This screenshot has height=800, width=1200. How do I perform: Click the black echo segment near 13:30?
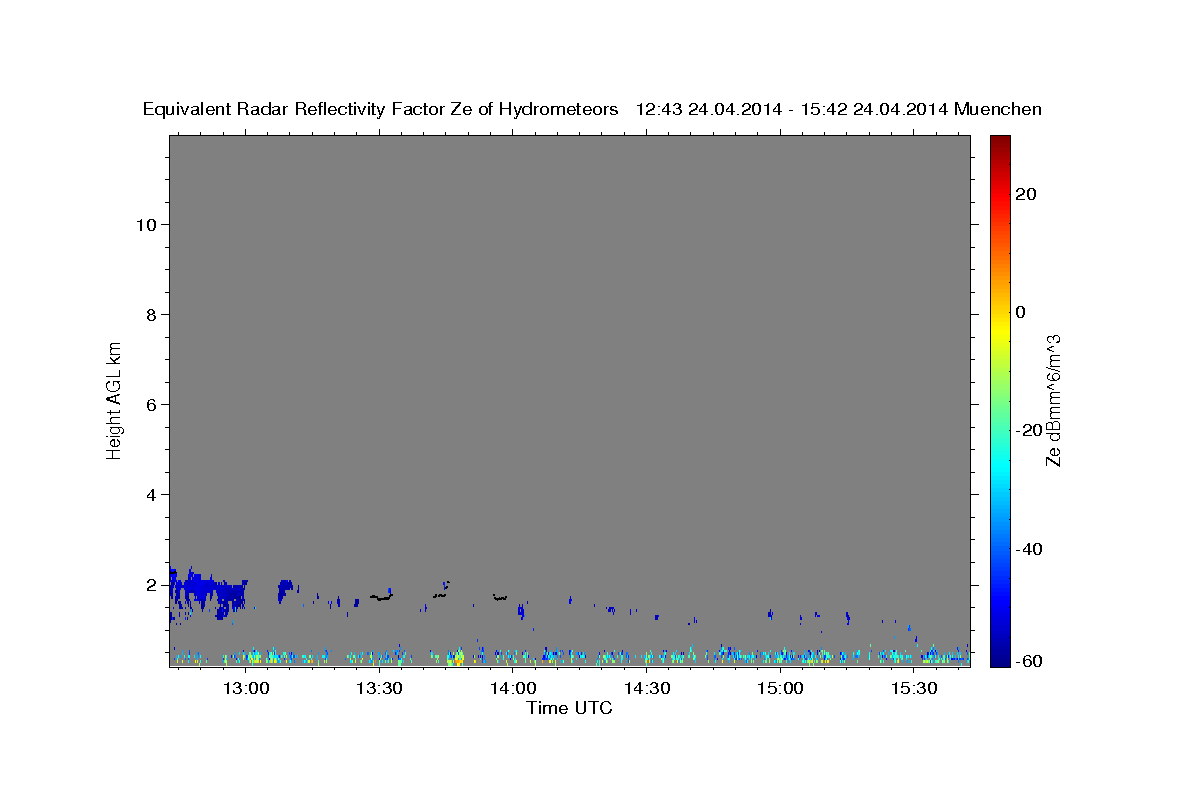tap(381, 597)
